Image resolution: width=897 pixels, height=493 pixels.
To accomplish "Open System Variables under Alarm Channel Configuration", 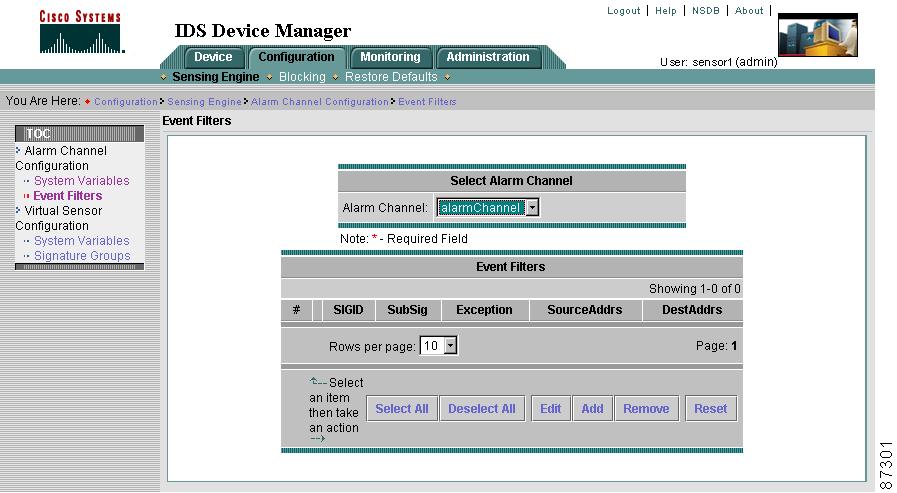I will coord(82,181).
